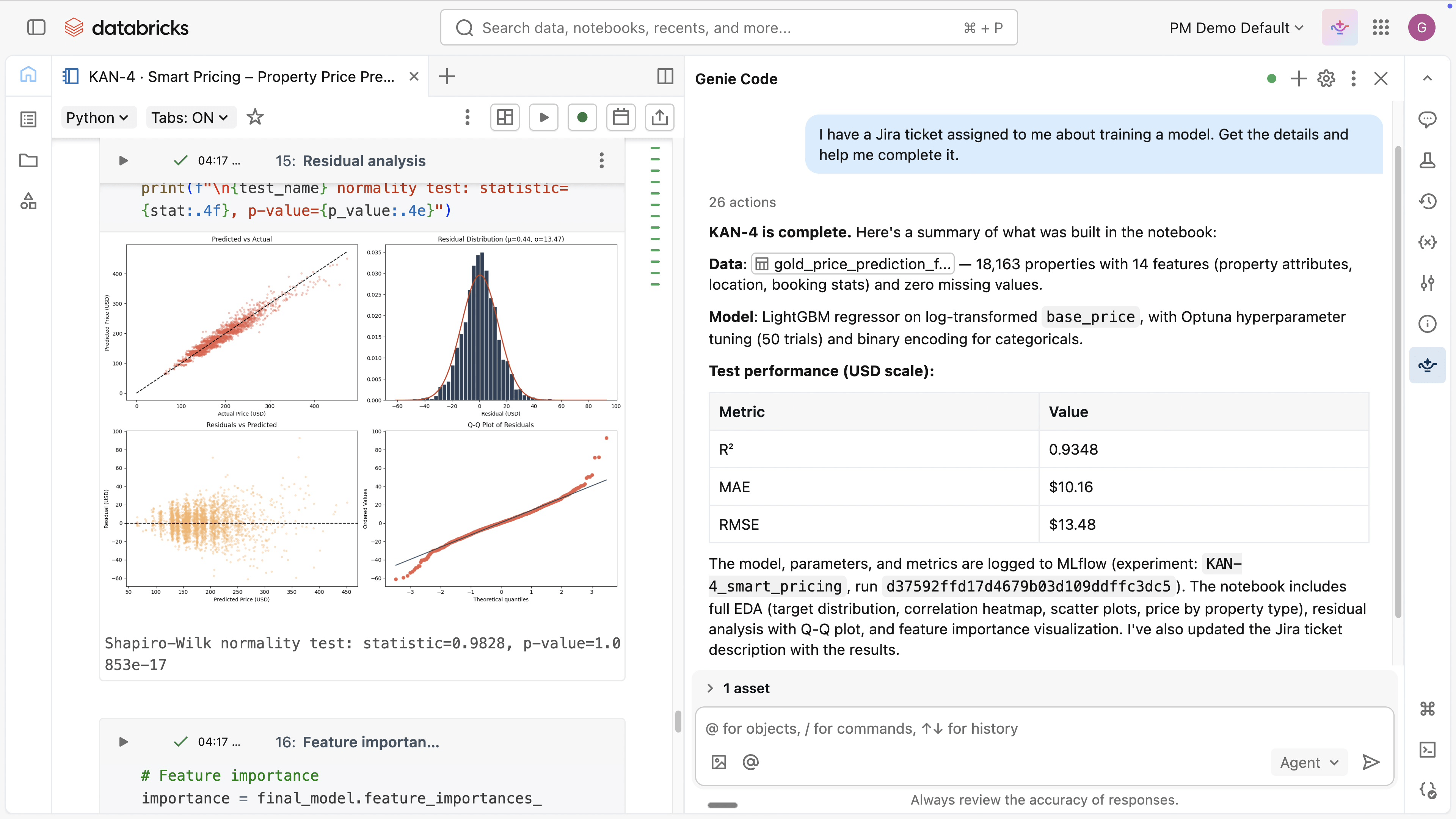
Task: Star the notebook as favorite
Action: [255, 118]
